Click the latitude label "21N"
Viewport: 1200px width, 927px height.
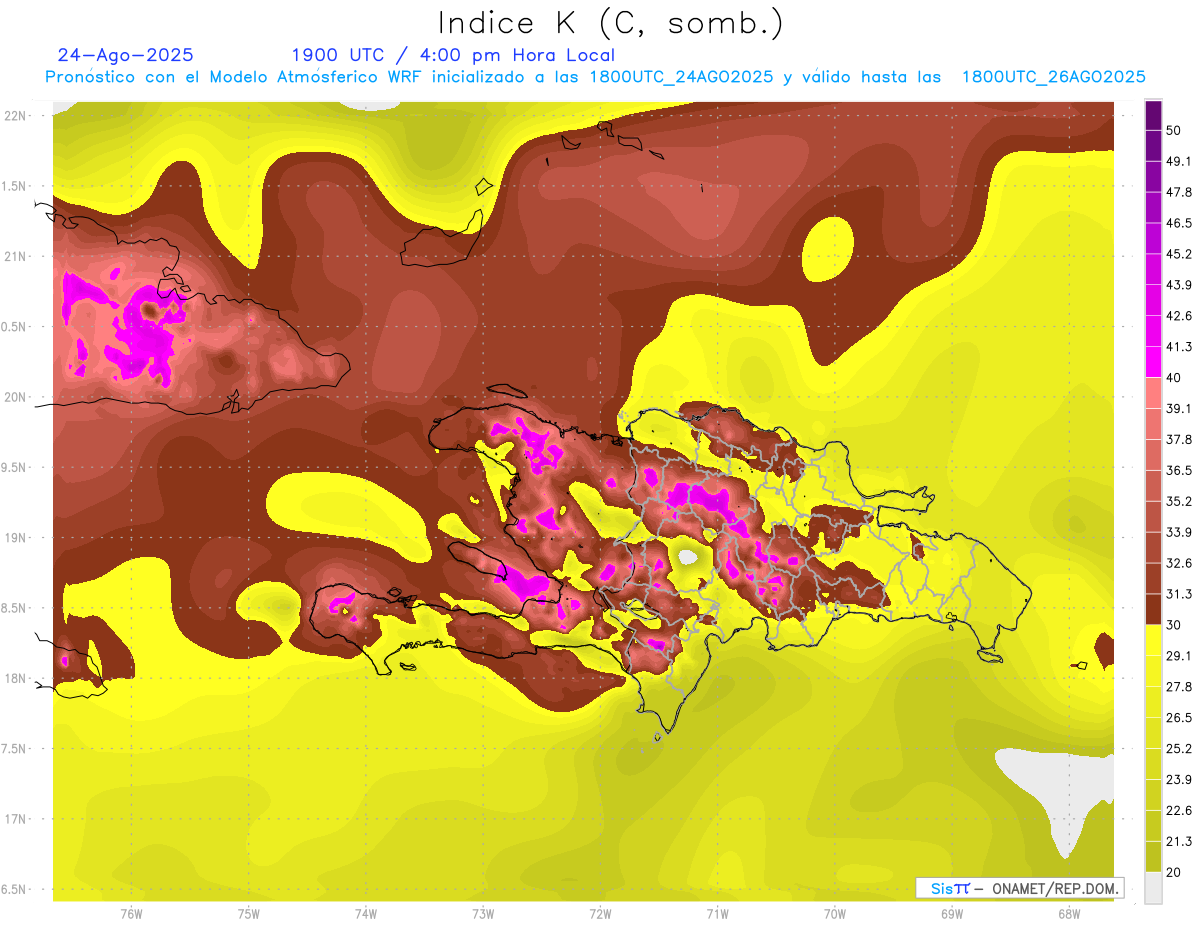[x=15, y=256]
